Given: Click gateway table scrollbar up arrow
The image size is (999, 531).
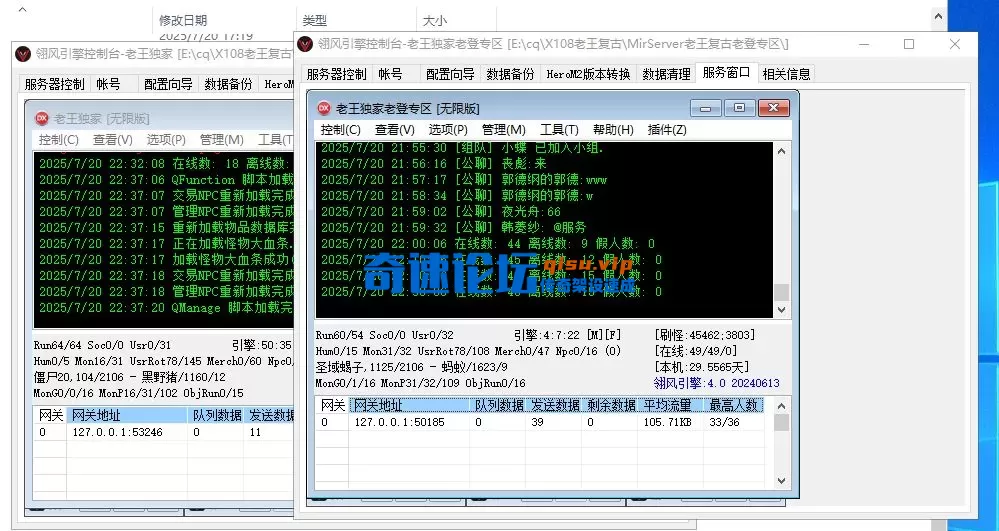Looking at the screenshot, I should tap(782, 406).
